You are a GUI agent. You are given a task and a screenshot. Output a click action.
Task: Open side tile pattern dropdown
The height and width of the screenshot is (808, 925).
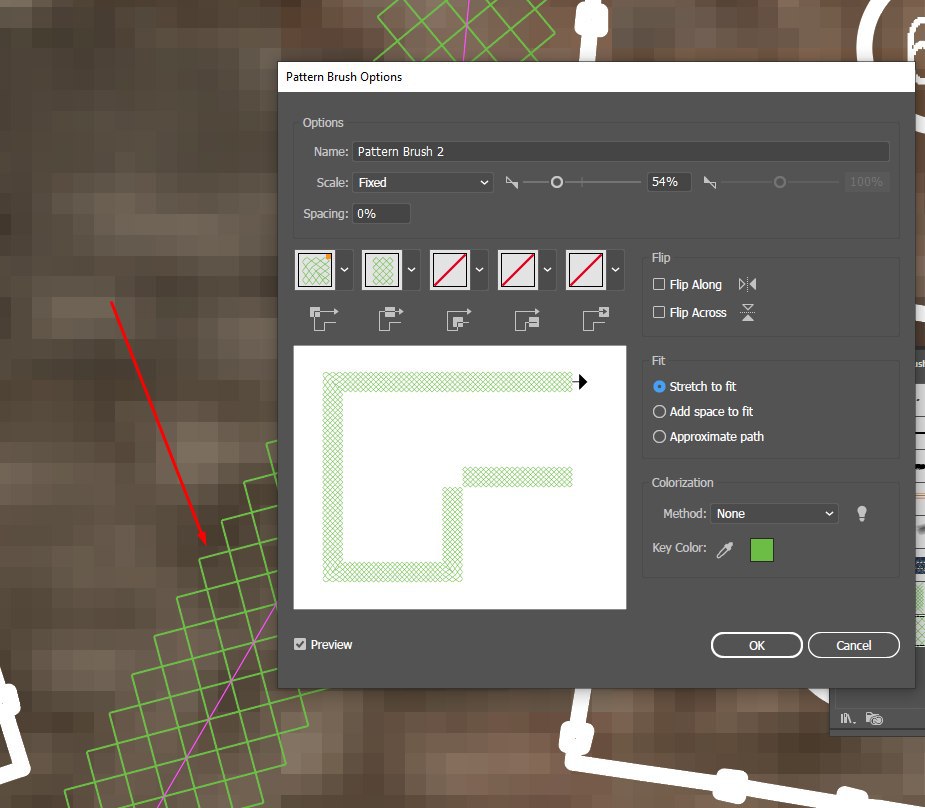point(412,270)
